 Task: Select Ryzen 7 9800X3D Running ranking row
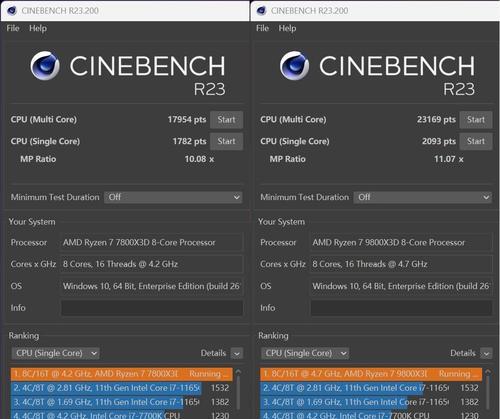tap(371, 374)
